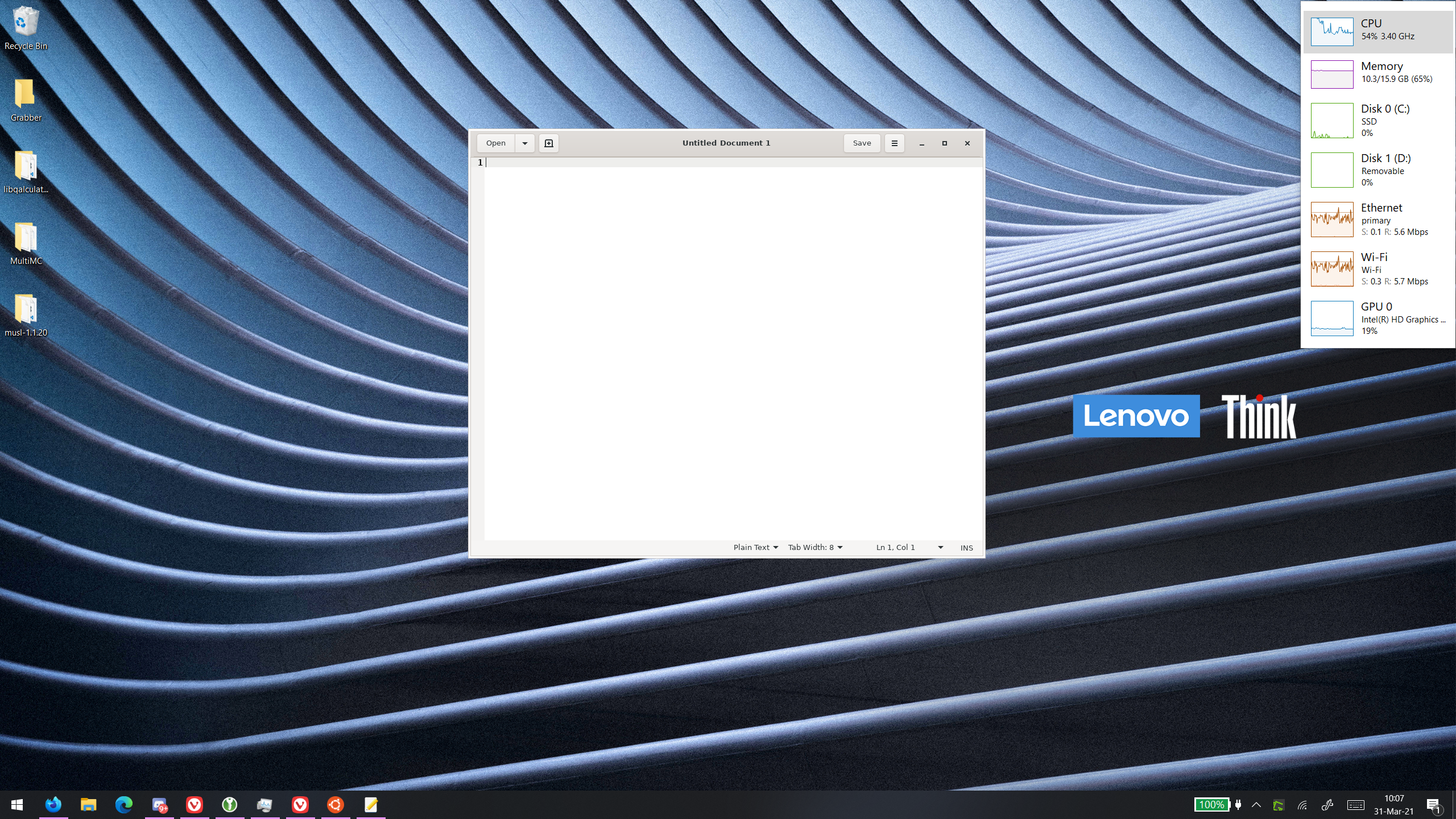Open the touch keyboard tray icon
1456x819 pixels.
tap(1355, 805)
